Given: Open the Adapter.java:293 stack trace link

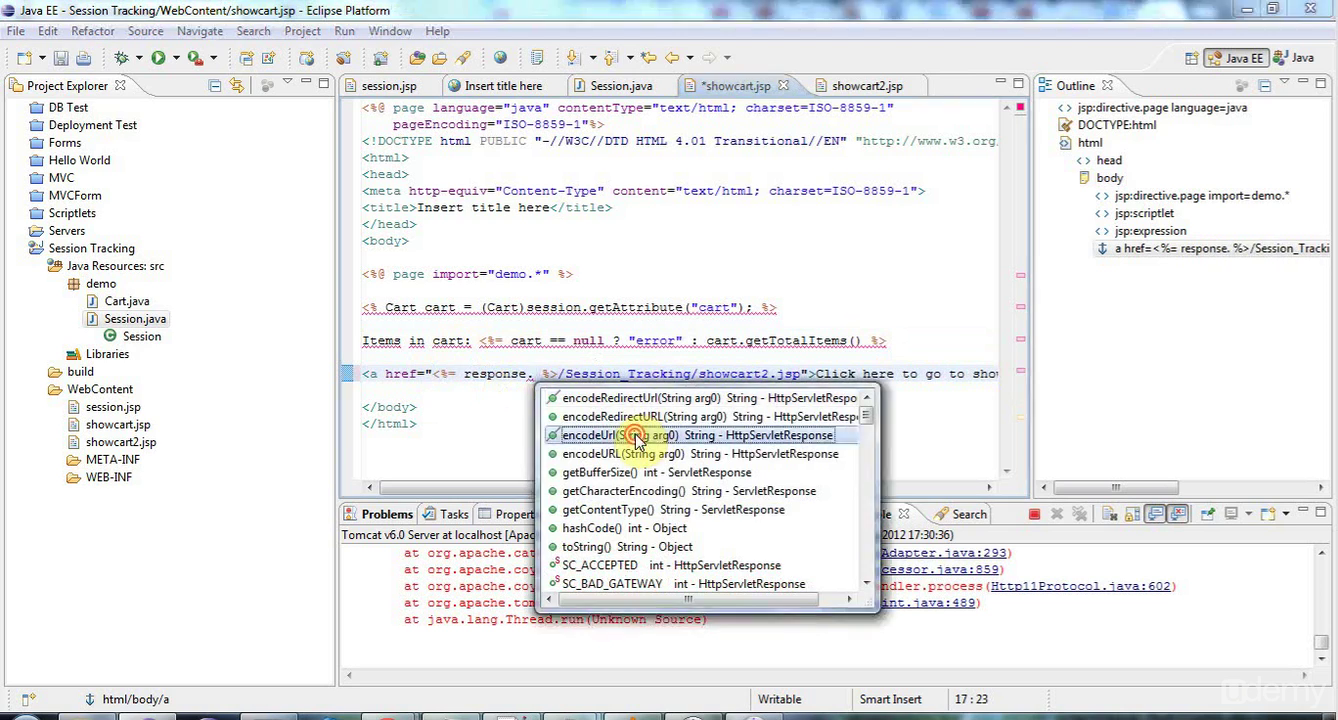Looking at the screenshot, I should pyautogui.click(x=944, y=553).
